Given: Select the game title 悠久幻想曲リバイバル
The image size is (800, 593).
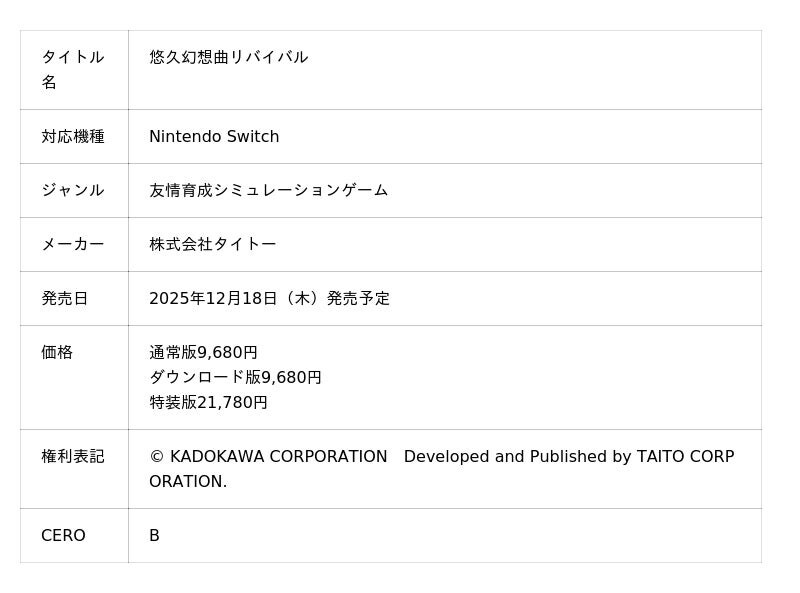Looking at the screenshot, I should (x=228, y=57).
